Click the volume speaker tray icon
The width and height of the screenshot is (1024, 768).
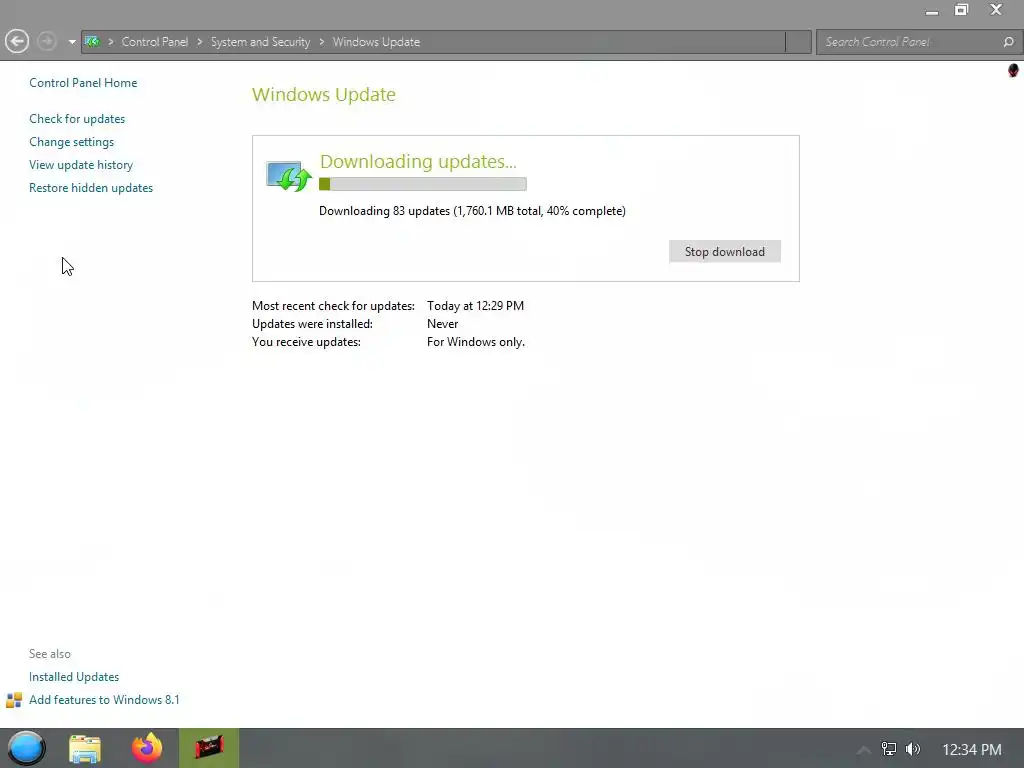coord(913,749)
